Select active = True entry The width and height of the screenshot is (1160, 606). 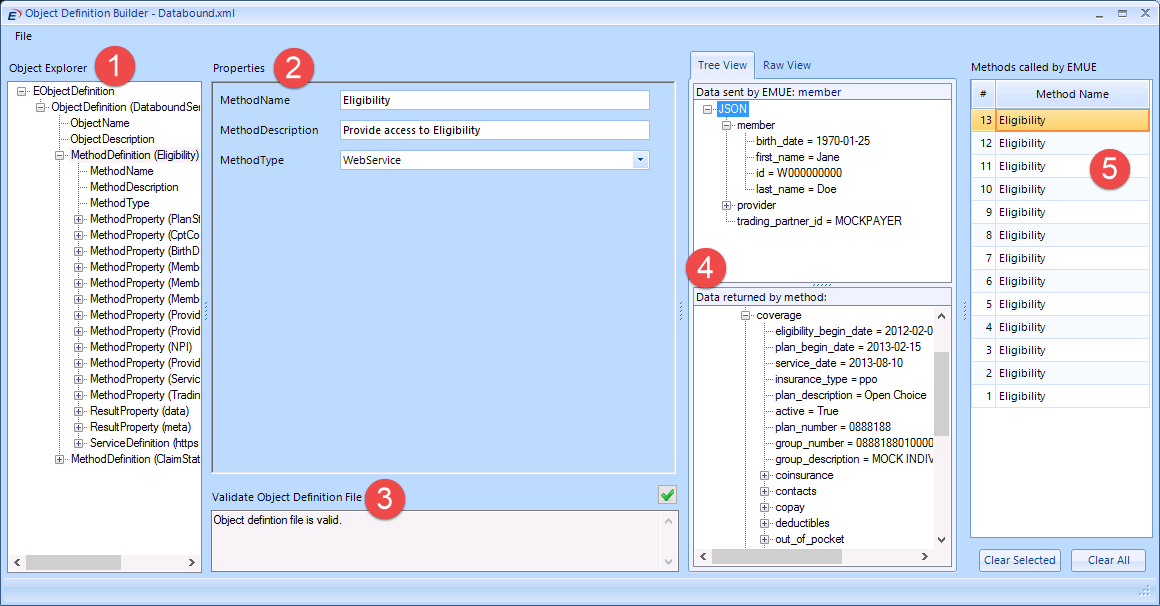pos(807,411)
